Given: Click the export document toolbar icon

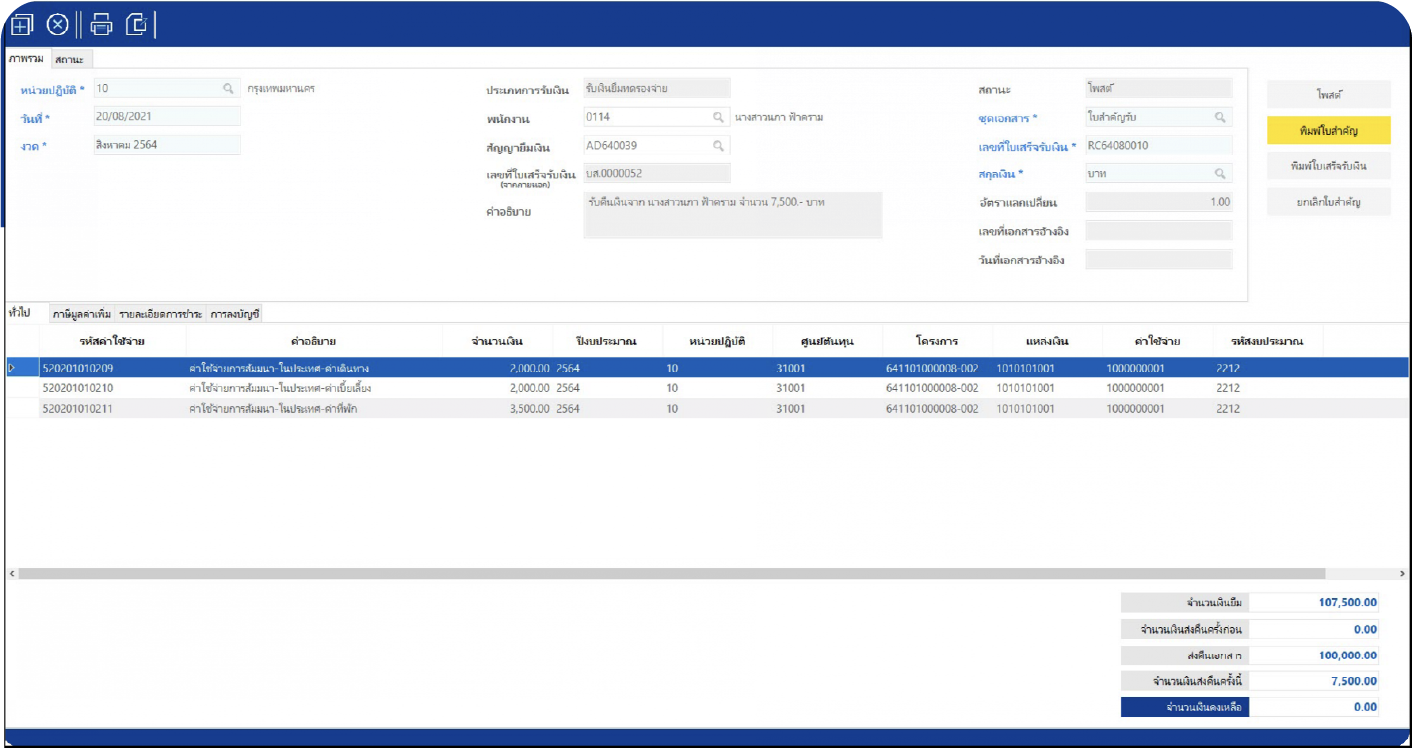Looking at the screenshot, I should [137, 24].
